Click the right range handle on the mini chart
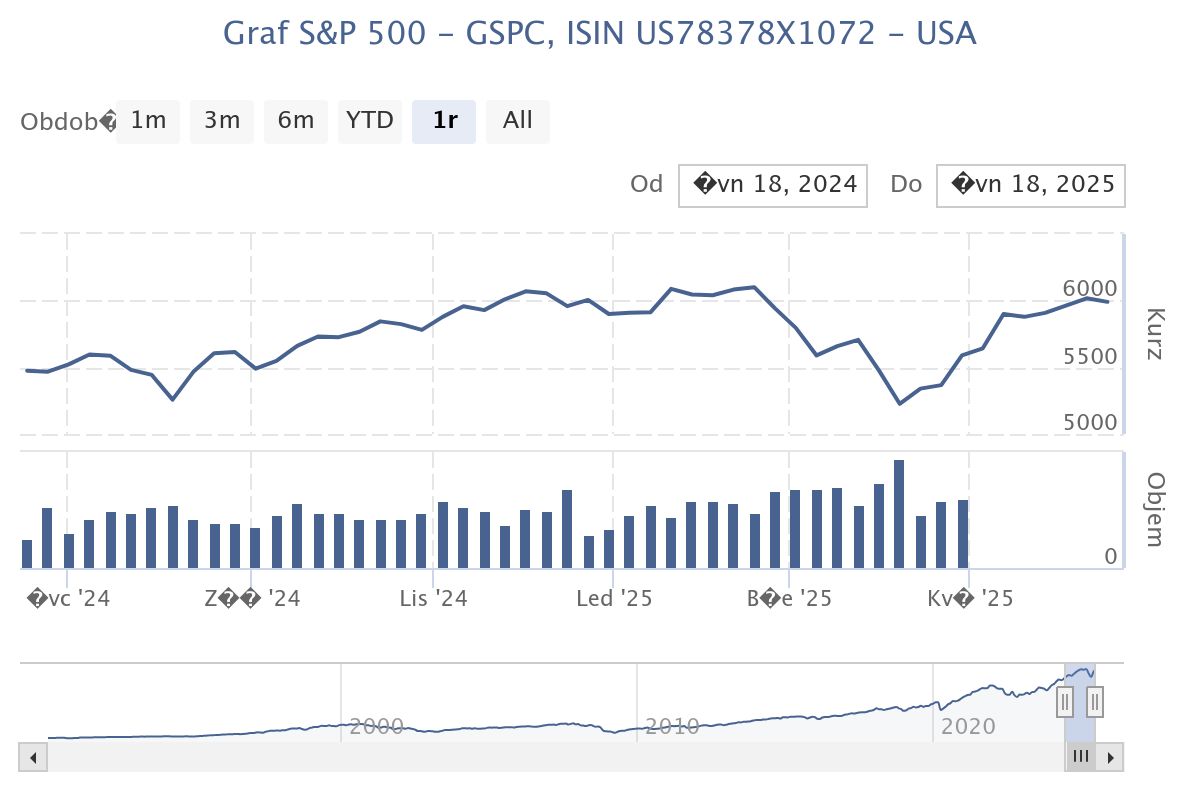The width and height of the screenshot is (1200, 800). pyautogui.click(x=1094, y=703)
